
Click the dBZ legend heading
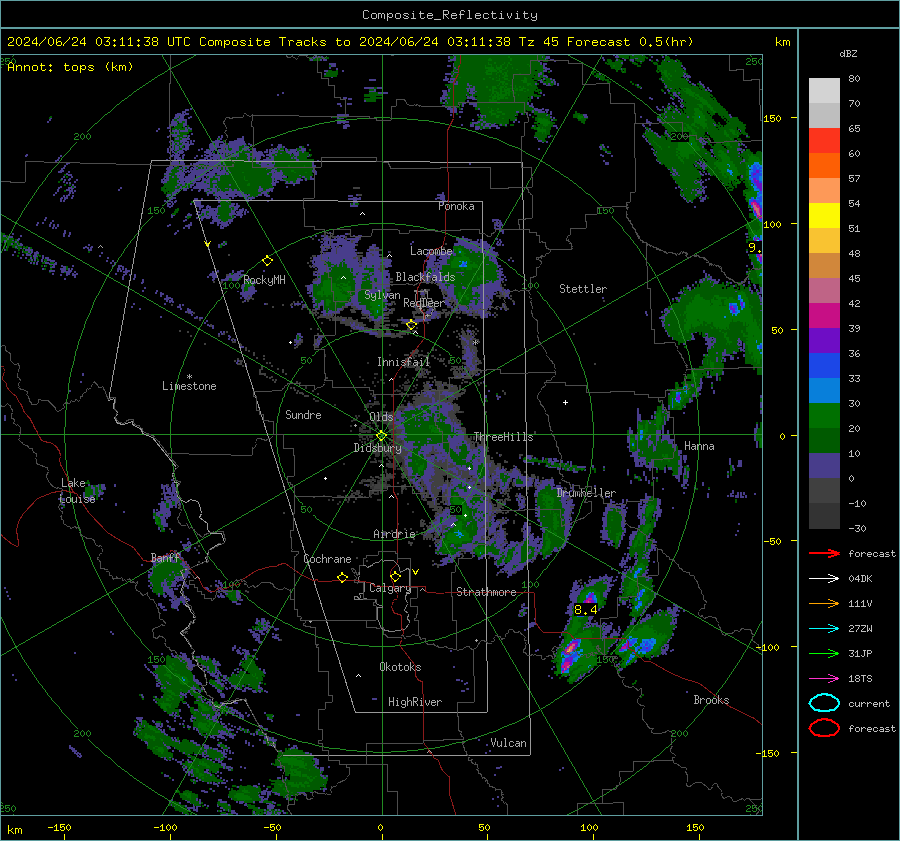(x=848, y=54)
